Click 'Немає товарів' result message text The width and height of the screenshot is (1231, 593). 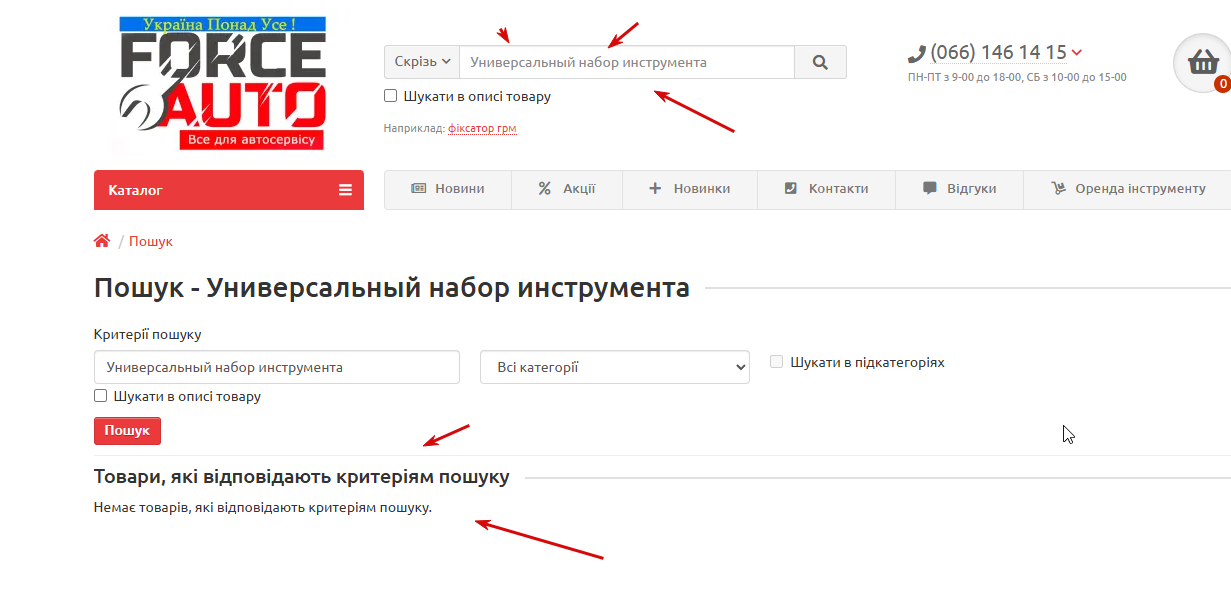coord(263,508)
